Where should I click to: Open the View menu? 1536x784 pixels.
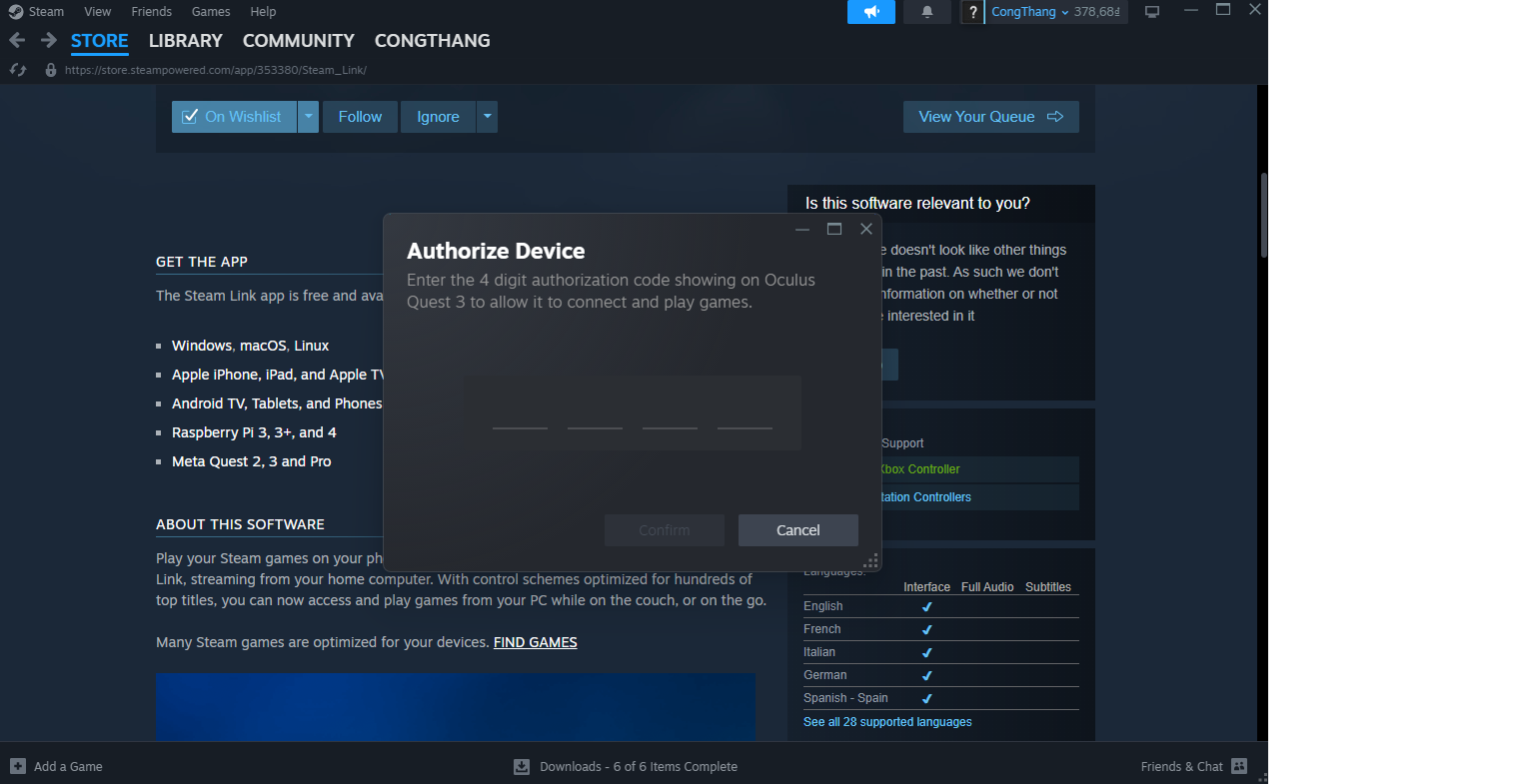point(98,12)
